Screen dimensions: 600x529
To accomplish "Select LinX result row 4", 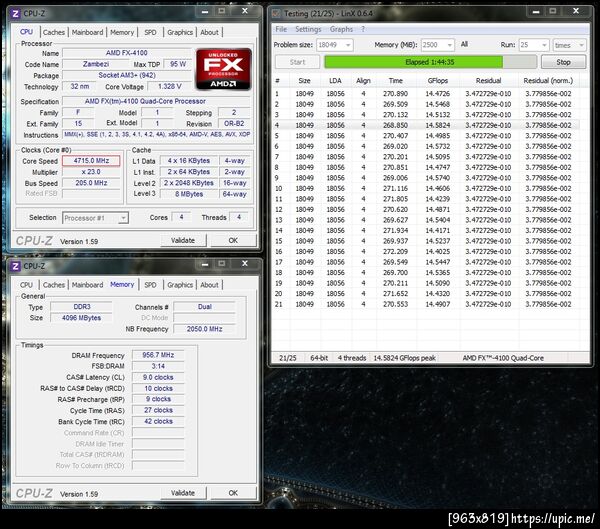I will coord(426,125).
